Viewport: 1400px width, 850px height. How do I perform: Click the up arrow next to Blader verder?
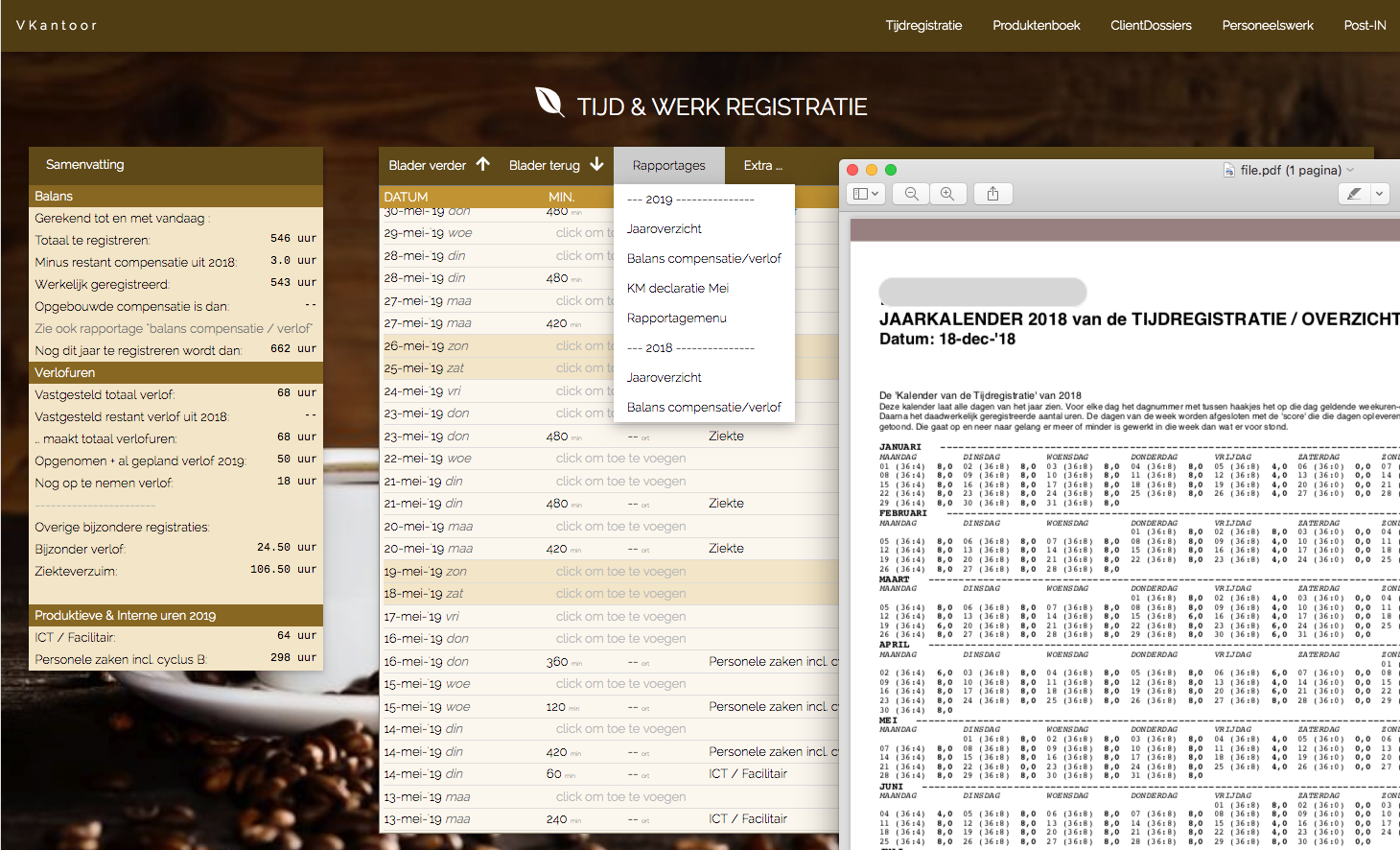[x=483, y=164]
